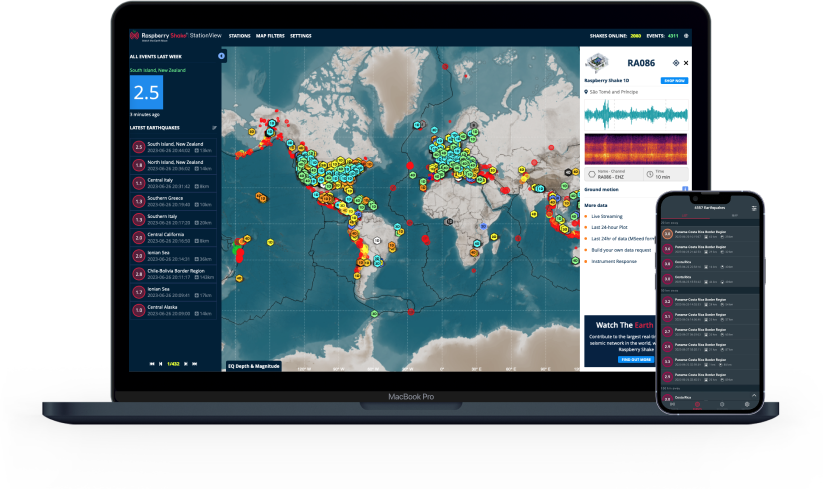Click the FIND OUT MORE button

pyautogui.click(x=636, y=359)
